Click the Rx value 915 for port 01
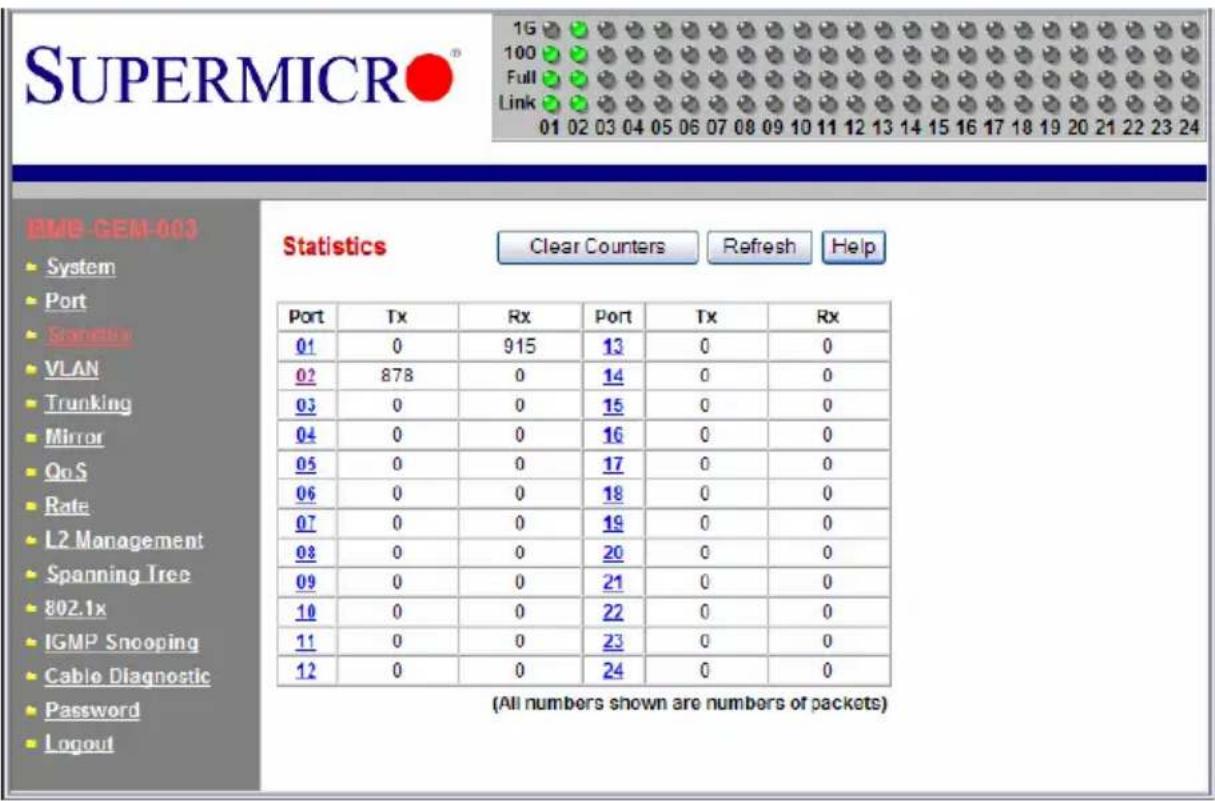 click(x=520, y=347)
